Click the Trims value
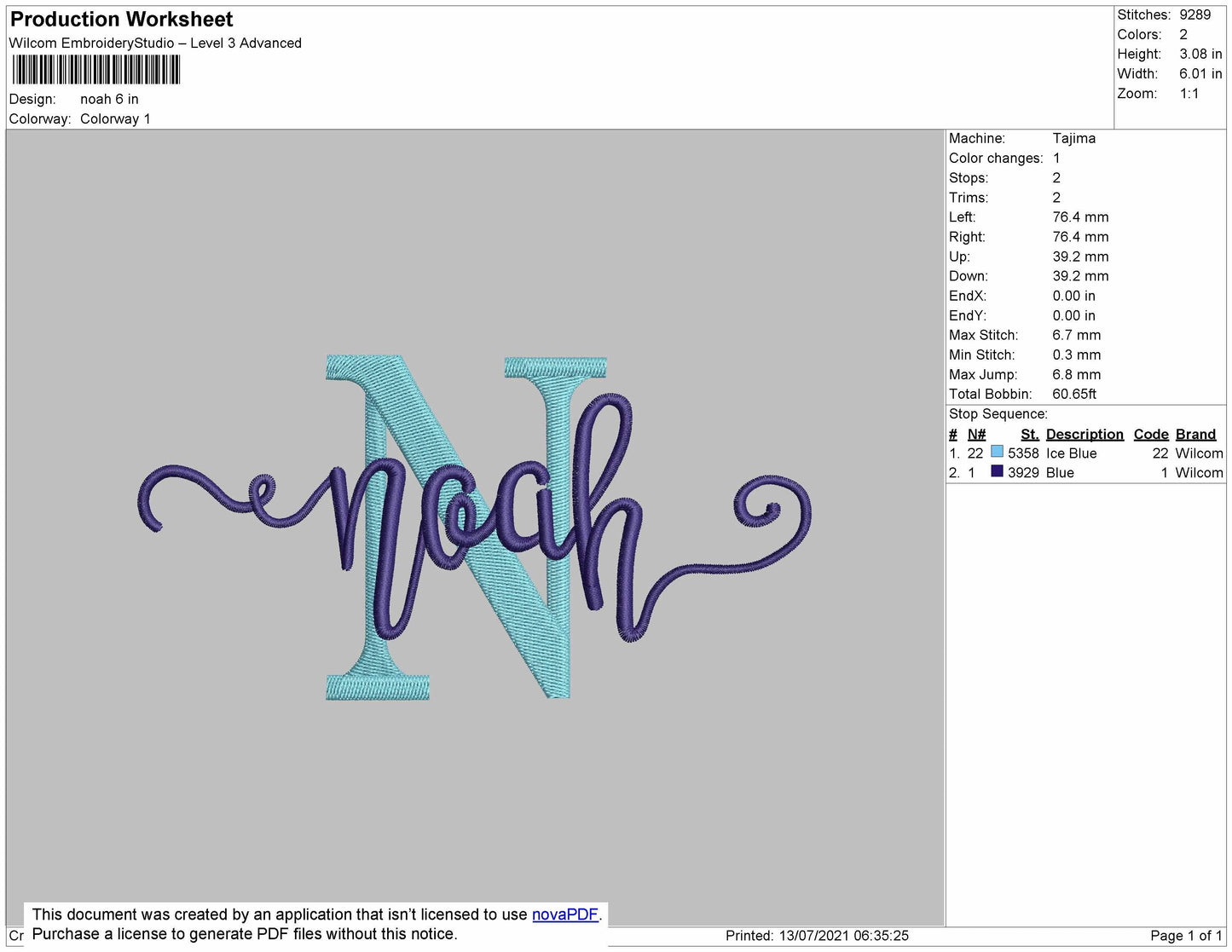Viewport: 1232px width, 952px height. coord(1056,197)
